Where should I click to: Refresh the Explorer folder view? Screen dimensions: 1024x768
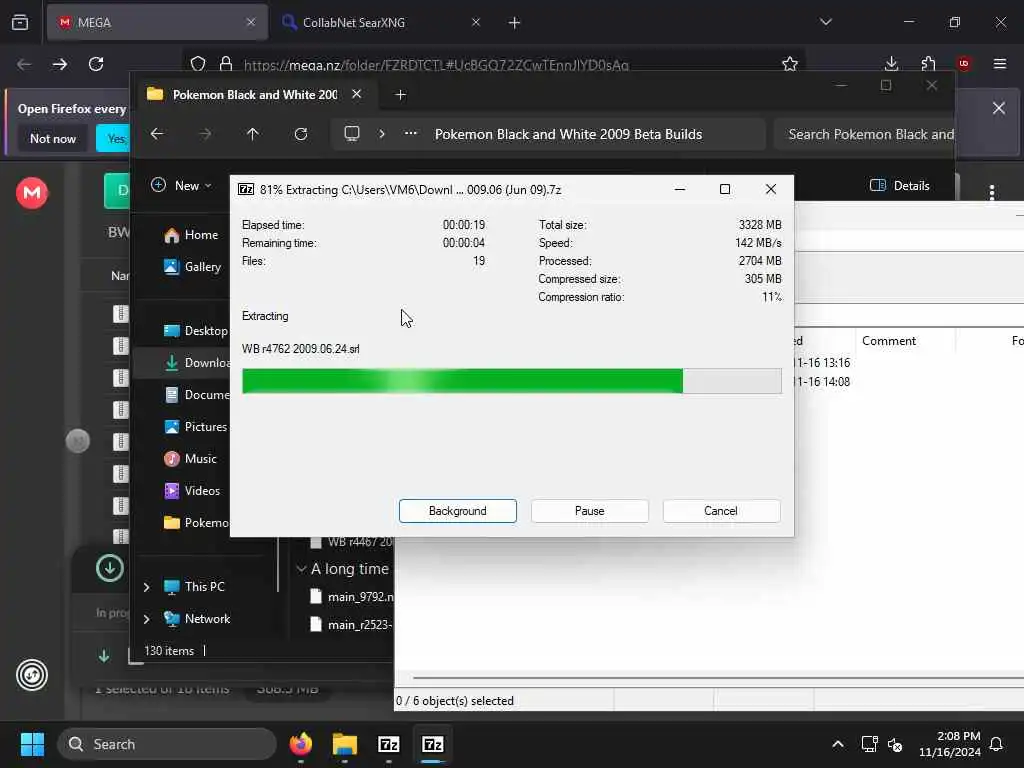(301, 134)
